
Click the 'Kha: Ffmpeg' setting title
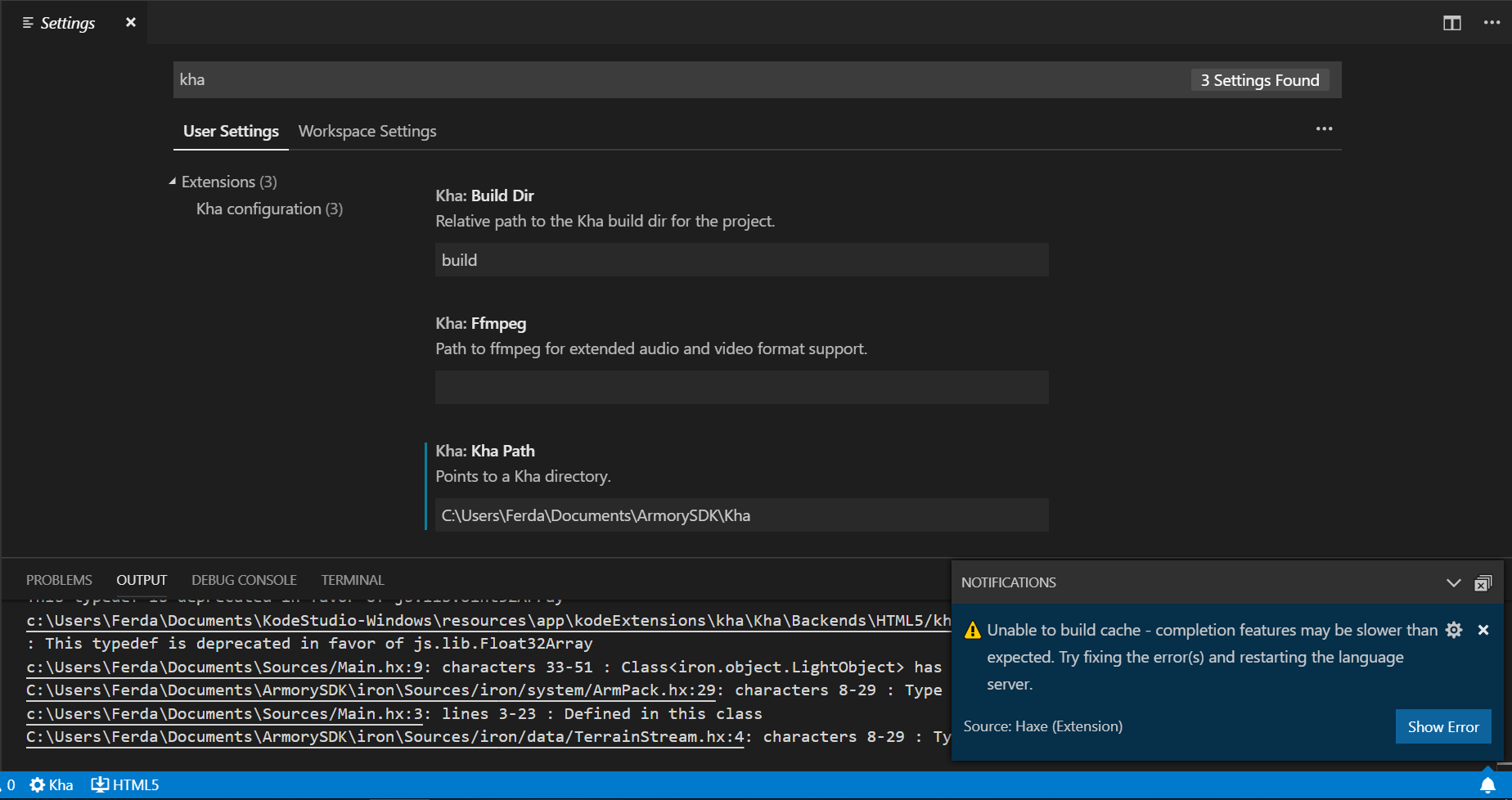coord(481,323)
